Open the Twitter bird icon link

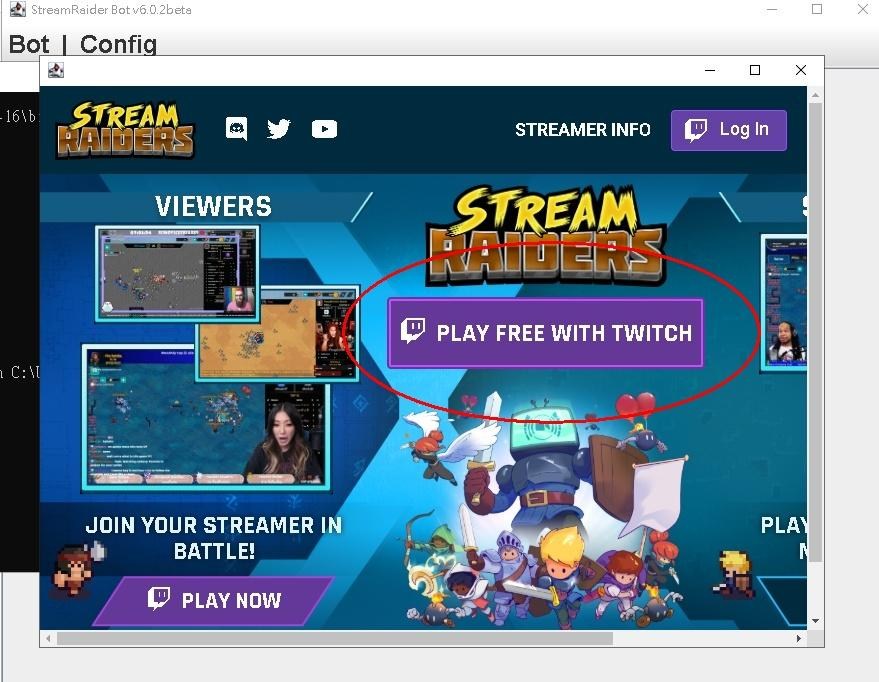[279, 129]
